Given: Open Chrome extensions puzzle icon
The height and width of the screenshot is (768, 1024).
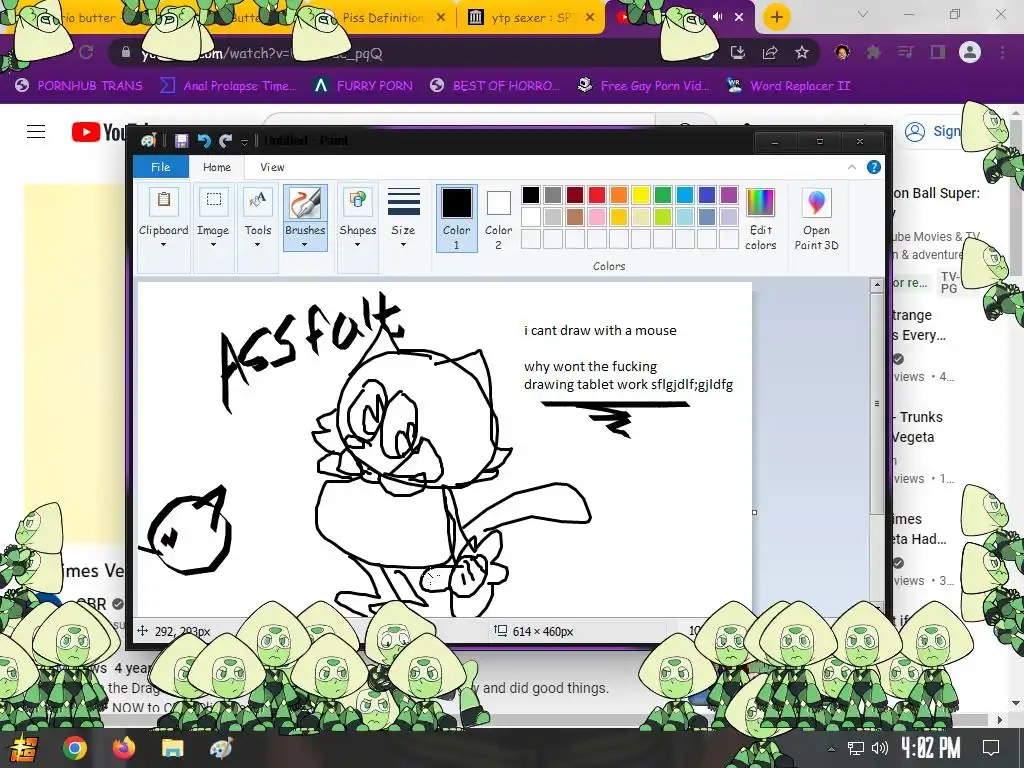Looking at the screenshot, I should pos(873,53).
